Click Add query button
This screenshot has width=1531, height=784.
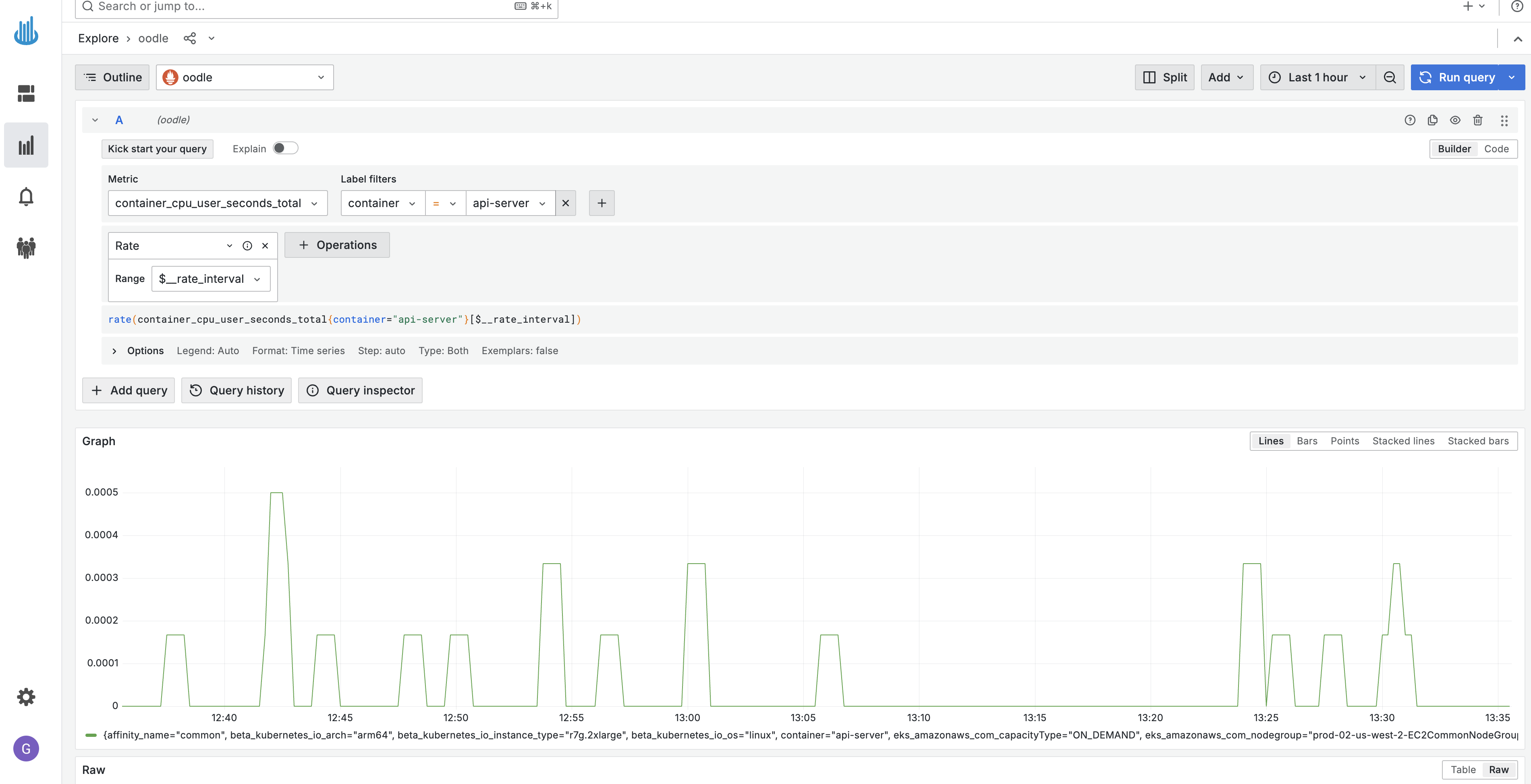pyautogui.click(x=129, y=390)
